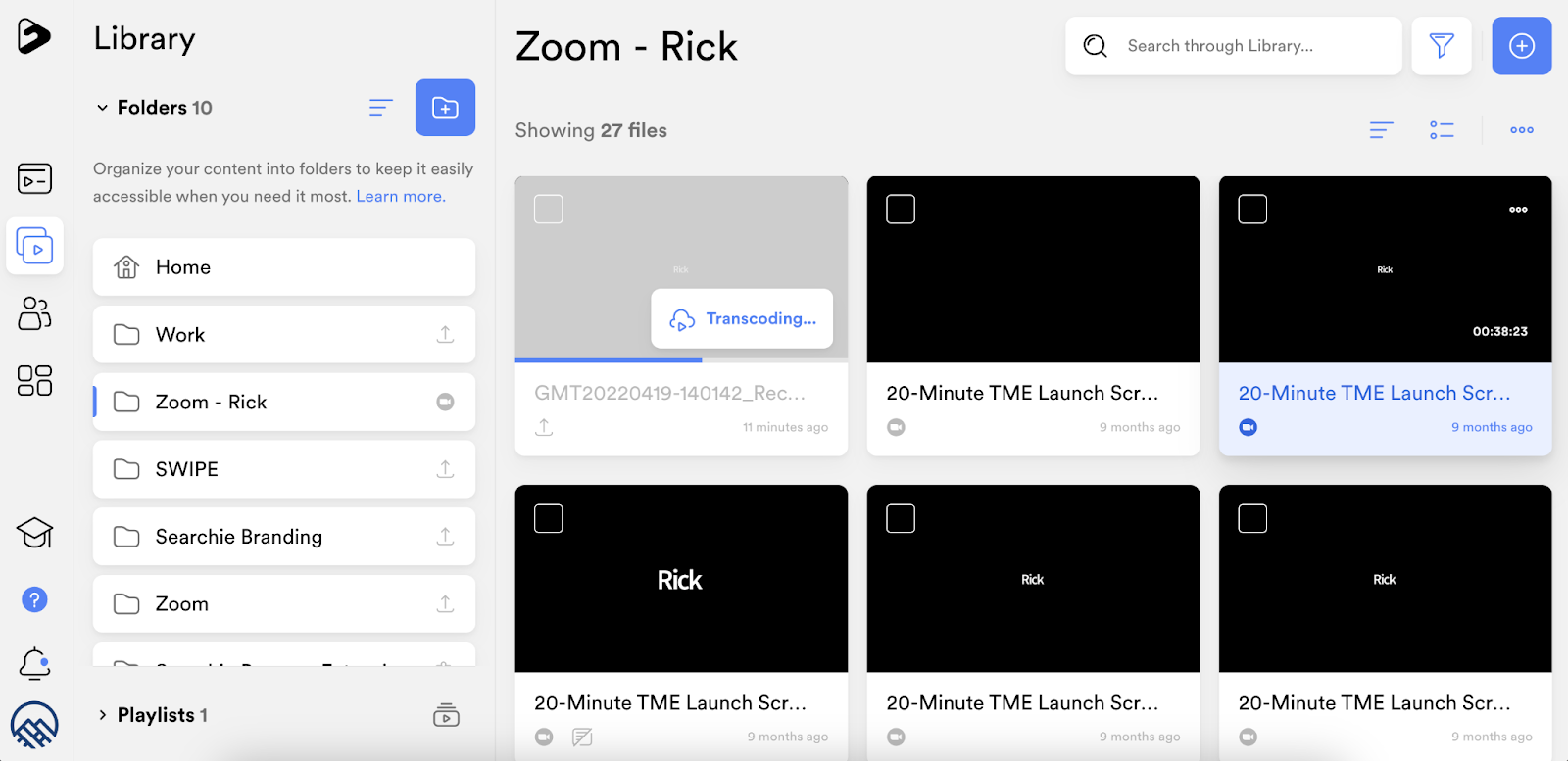Click the upload icon on Searchie Branding folder

point(445,537)
